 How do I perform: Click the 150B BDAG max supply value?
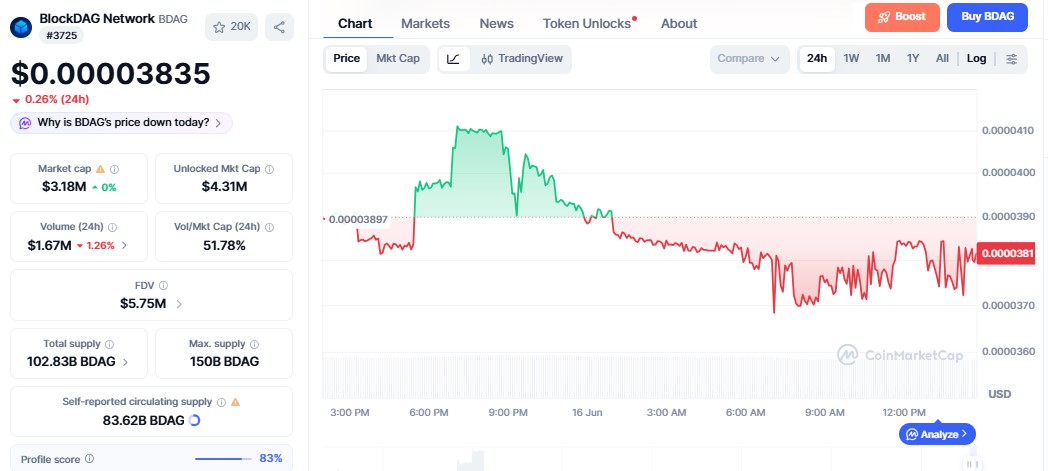(x=224, y=362)
